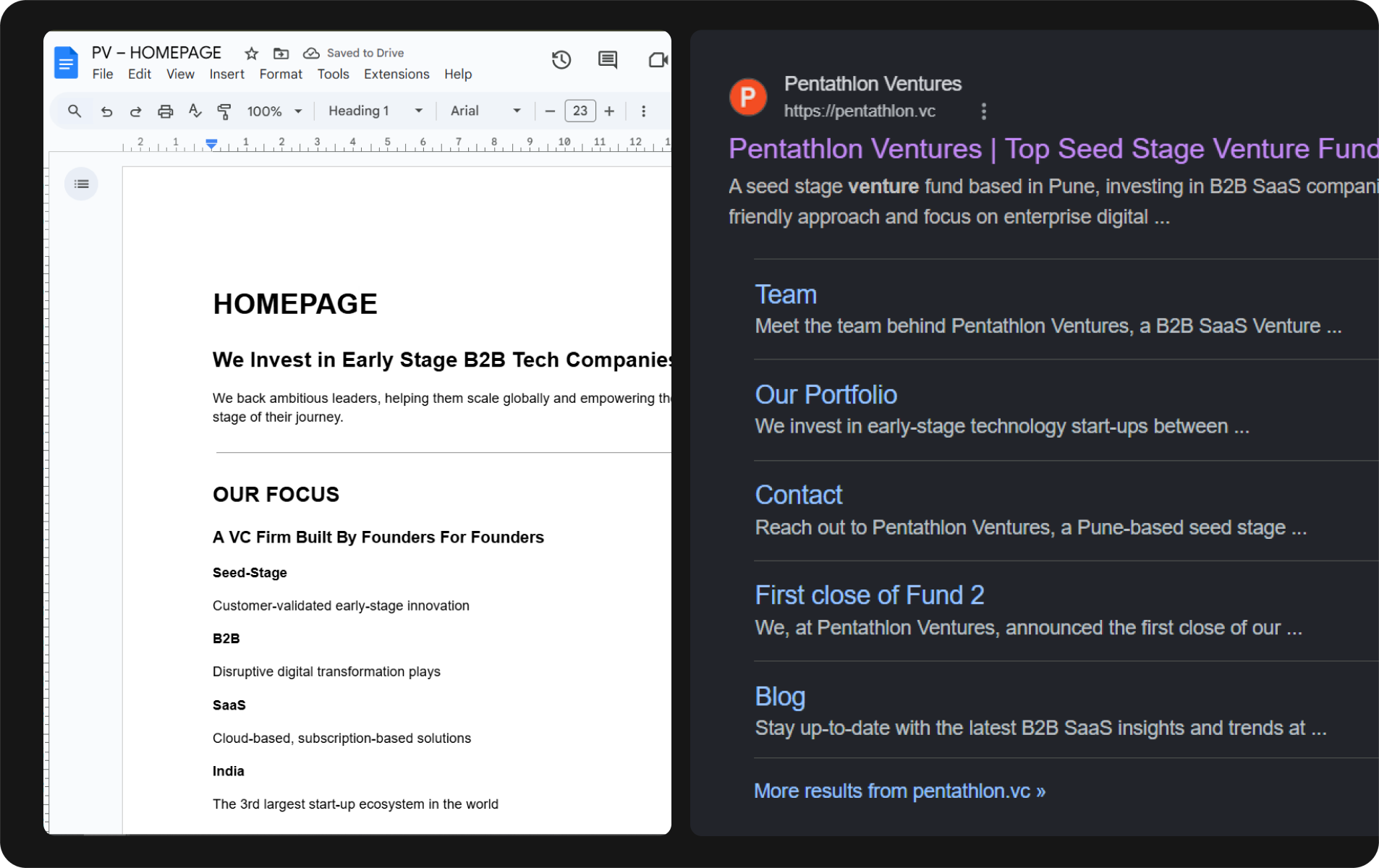Open the Arial font dropdown

point(485,111)
